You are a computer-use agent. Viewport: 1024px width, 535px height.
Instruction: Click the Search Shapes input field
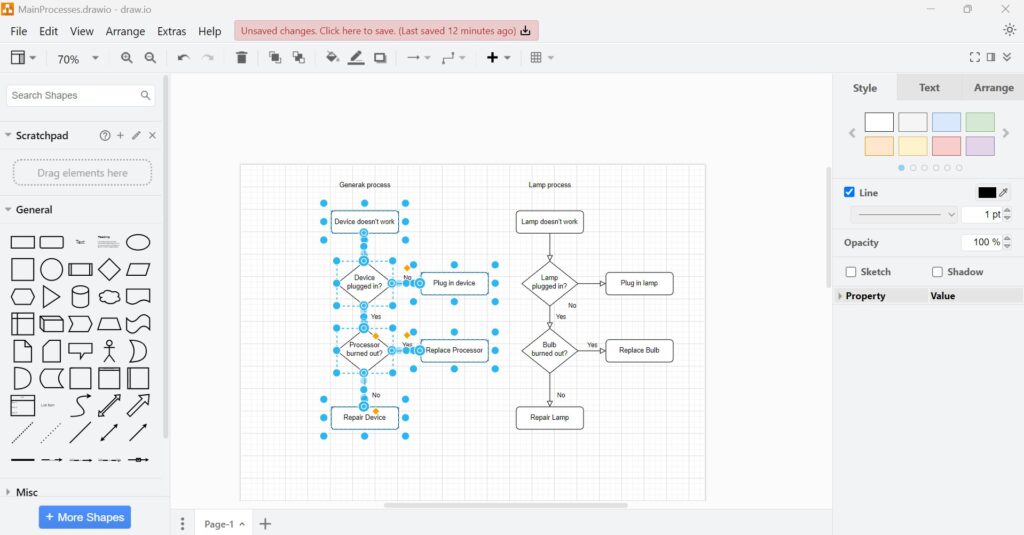tap(75, 96)
